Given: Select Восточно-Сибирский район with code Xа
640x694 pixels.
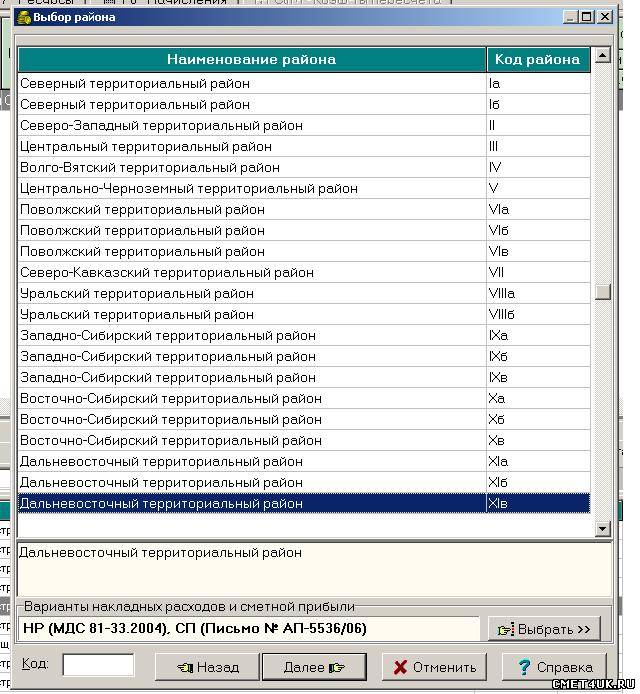Looking at the screenshot, I should click(304, 398).
